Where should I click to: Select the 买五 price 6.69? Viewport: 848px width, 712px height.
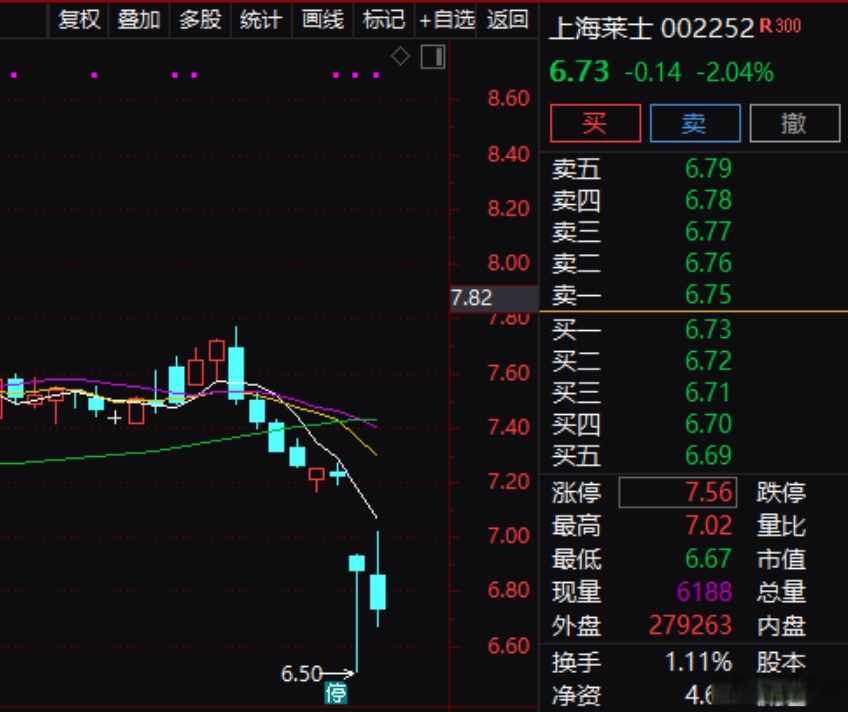[708, 455]
